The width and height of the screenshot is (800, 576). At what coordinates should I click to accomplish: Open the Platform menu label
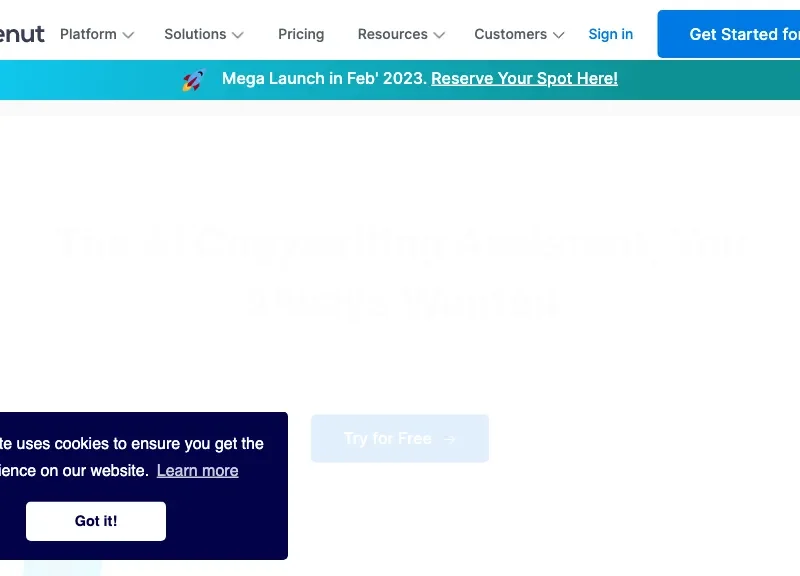click(x=88, y=34)
